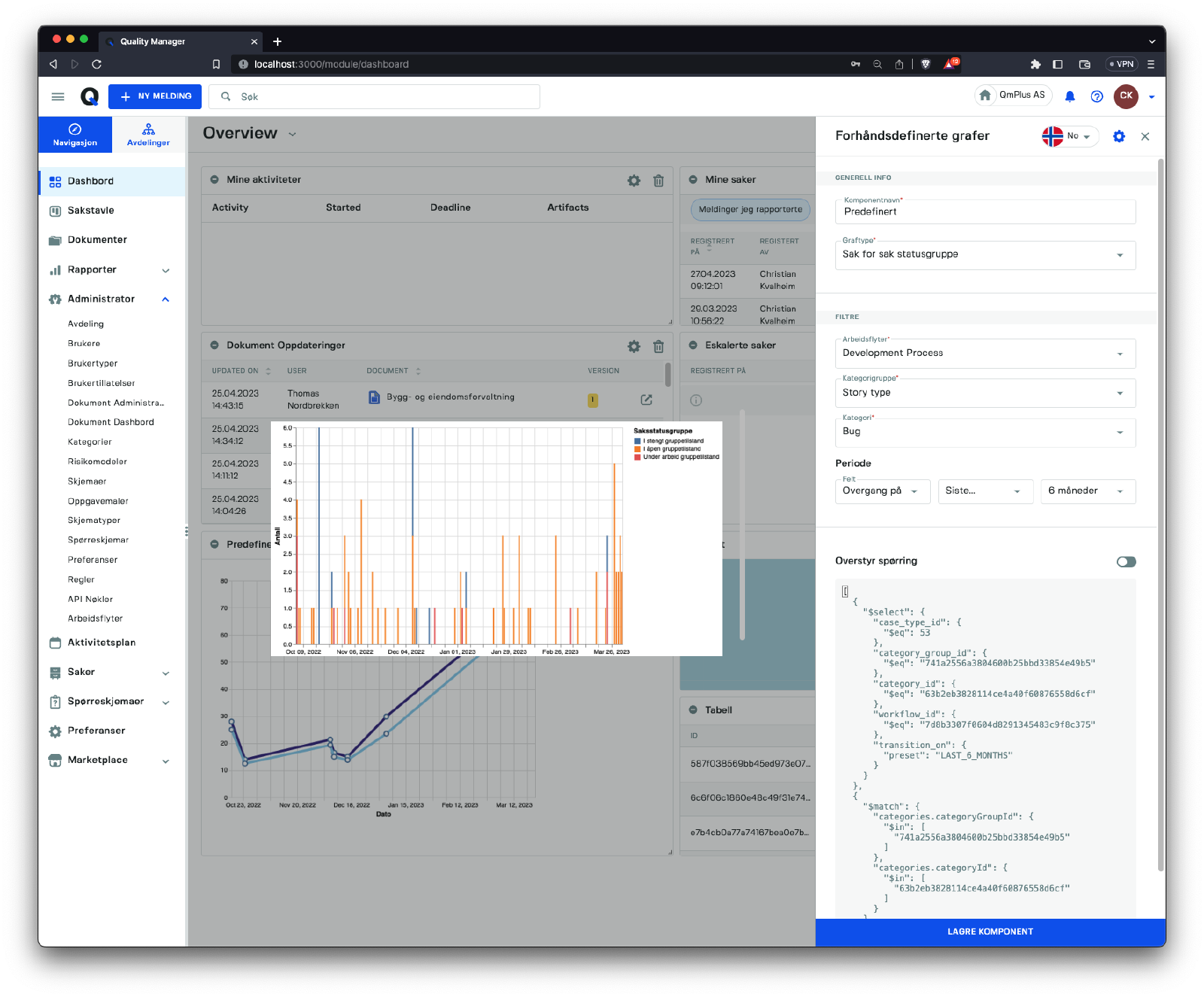This screenshot has height=997, width=1204.
Task: Collapse the Eskalerte saker widget toggle
Action: (x=693, y=345)
